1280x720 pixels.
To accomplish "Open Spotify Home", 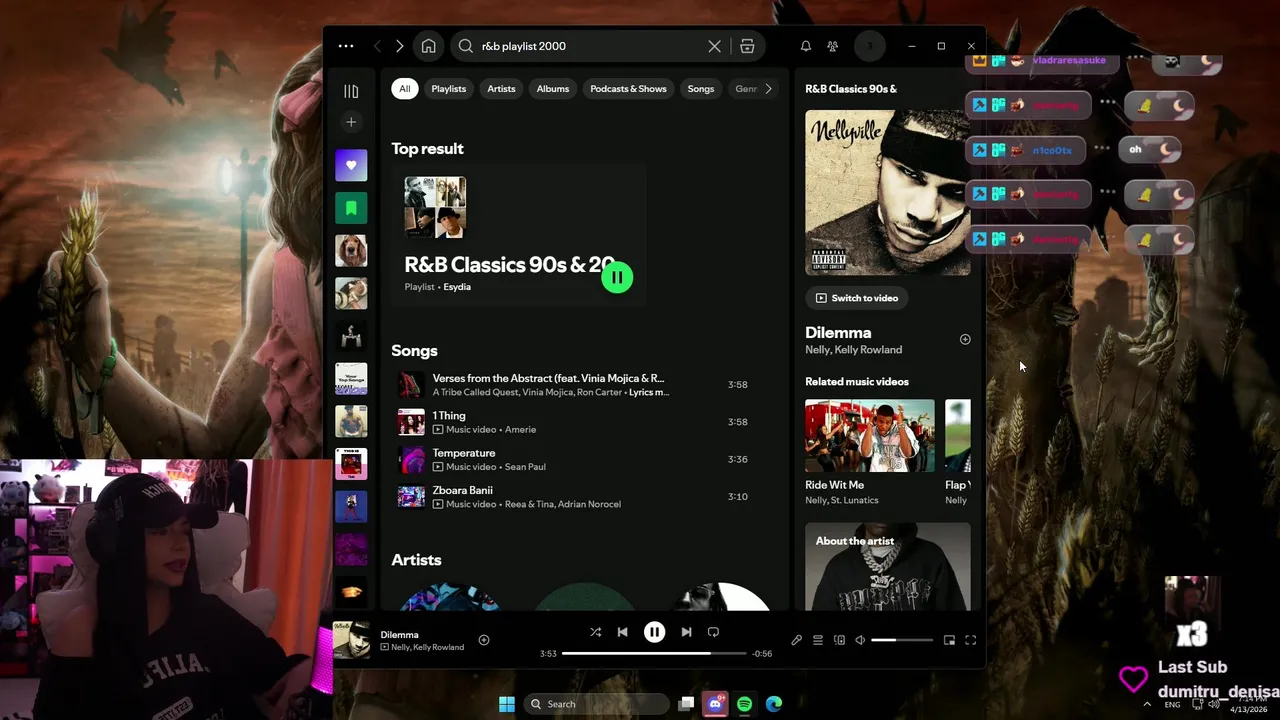I will [428, 46].
